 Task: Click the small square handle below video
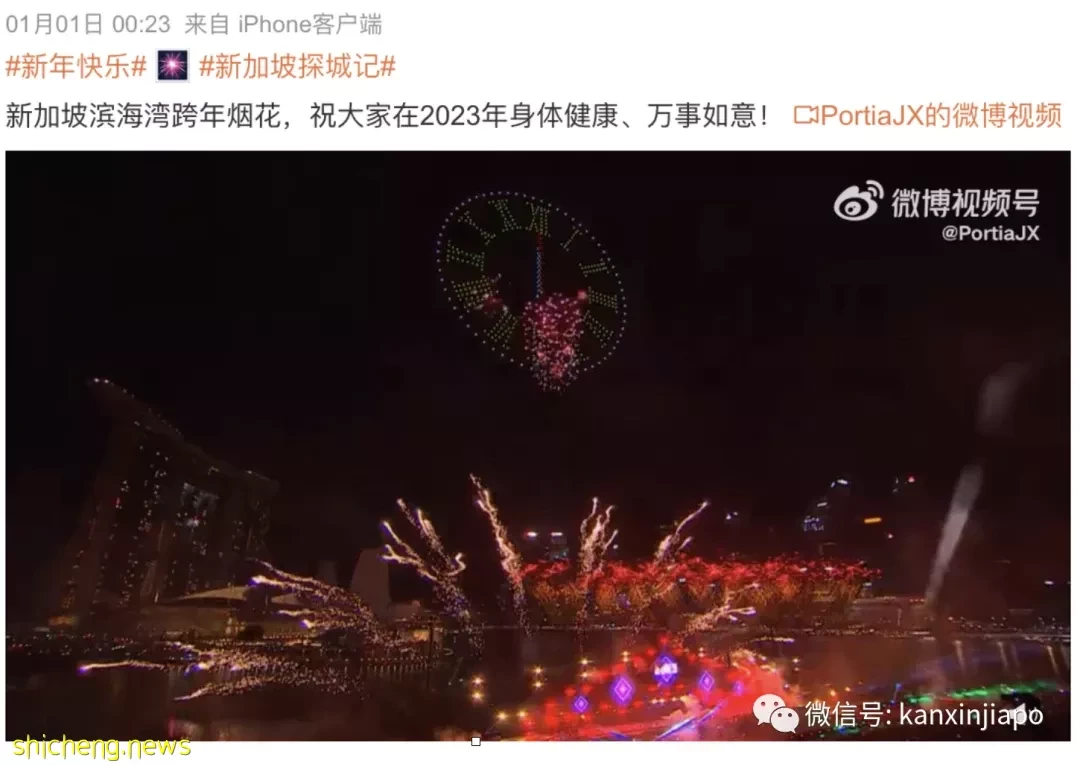click(x=475, y=741)
